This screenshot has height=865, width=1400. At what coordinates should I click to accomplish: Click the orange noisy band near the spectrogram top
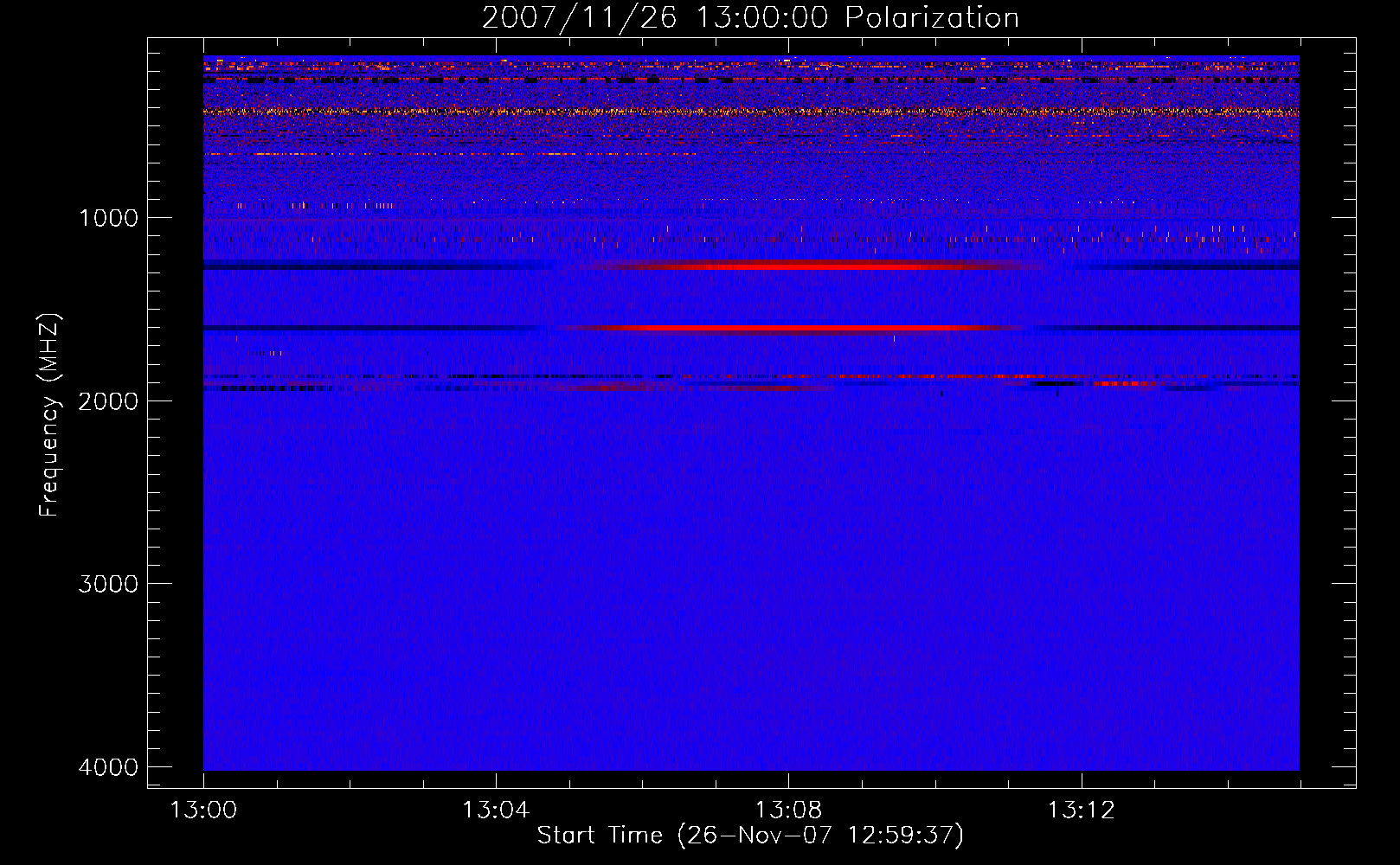tap(751, 112)
